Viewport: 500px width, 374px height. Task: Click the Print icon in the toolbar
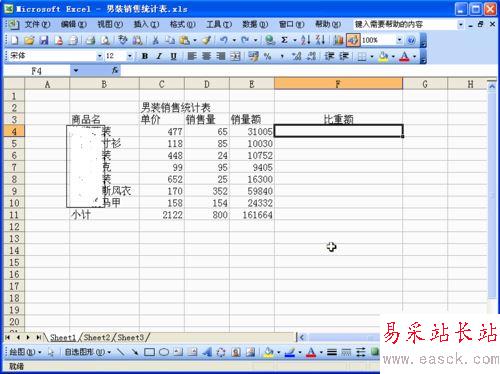coord(90,40)
